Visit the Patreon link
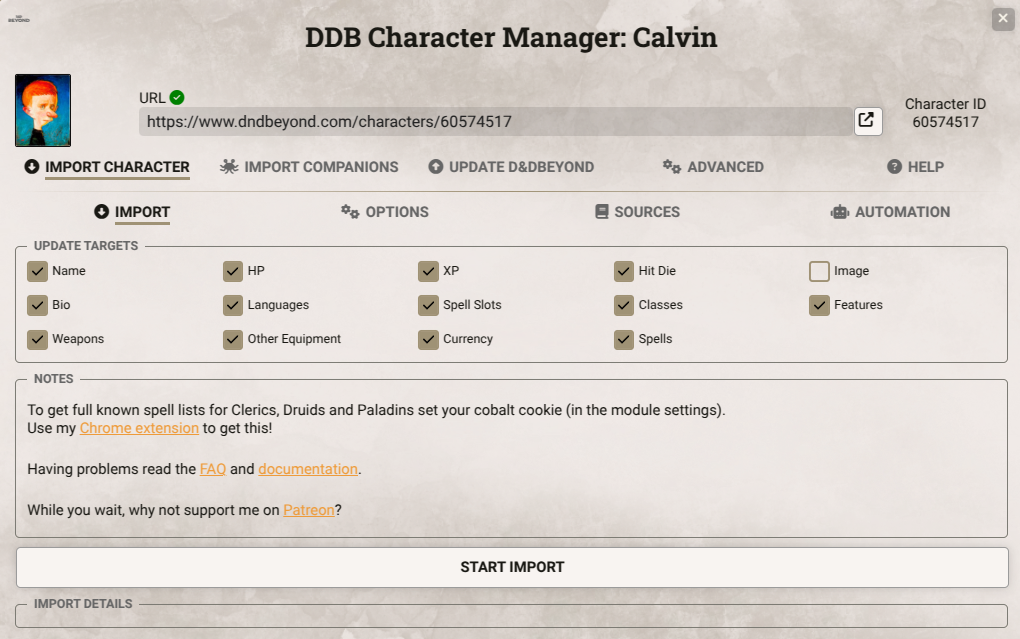The height and width of the screenshot is (639, 1020). click(309, 510)
